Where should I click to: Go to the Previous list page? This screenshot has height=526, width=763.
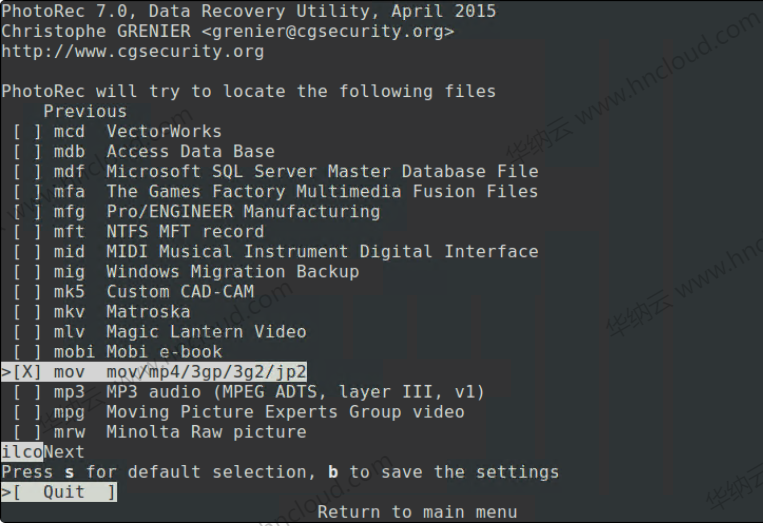pos(85,111)
